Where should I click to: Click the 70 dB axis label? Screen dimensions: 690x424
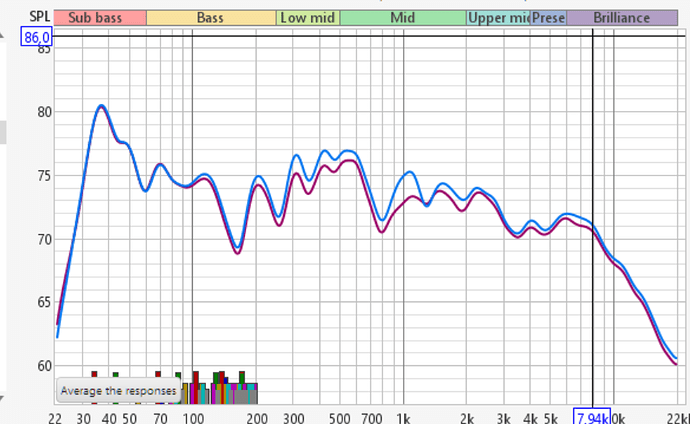(44, 240)
